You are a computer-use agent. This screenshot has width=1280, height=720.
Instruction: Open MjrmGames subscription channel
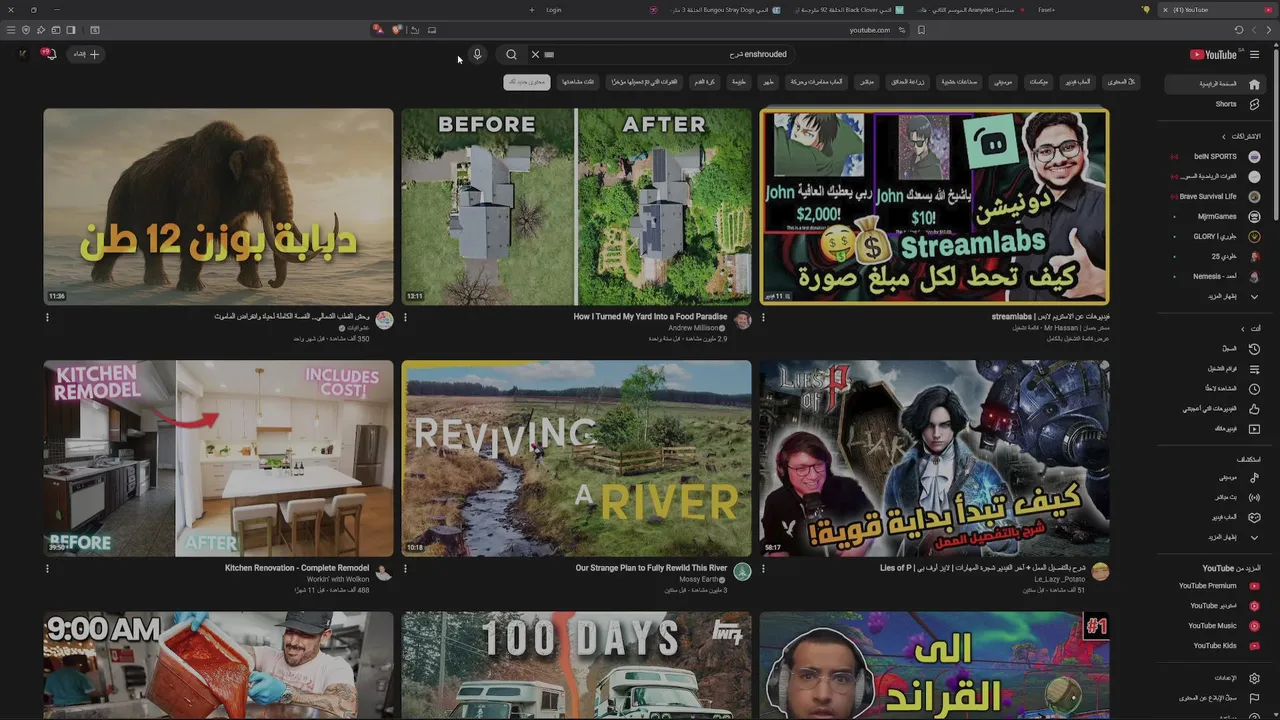pyautogui.click(x=1216, y=217)
